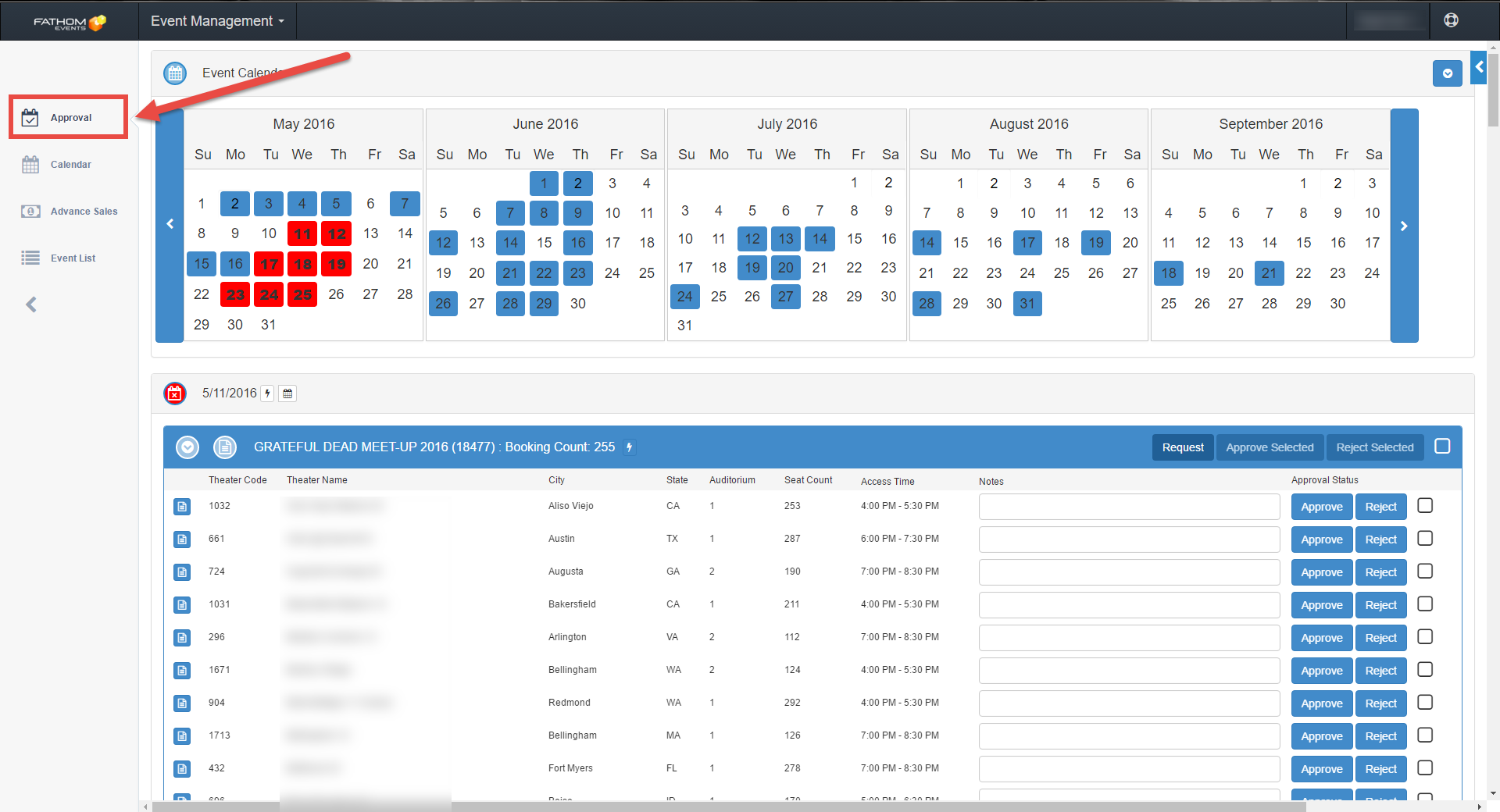Click the red calendar icon beside the date
Image resolution: width=1500 pixels, height=812 pixels.
[175, 394]
